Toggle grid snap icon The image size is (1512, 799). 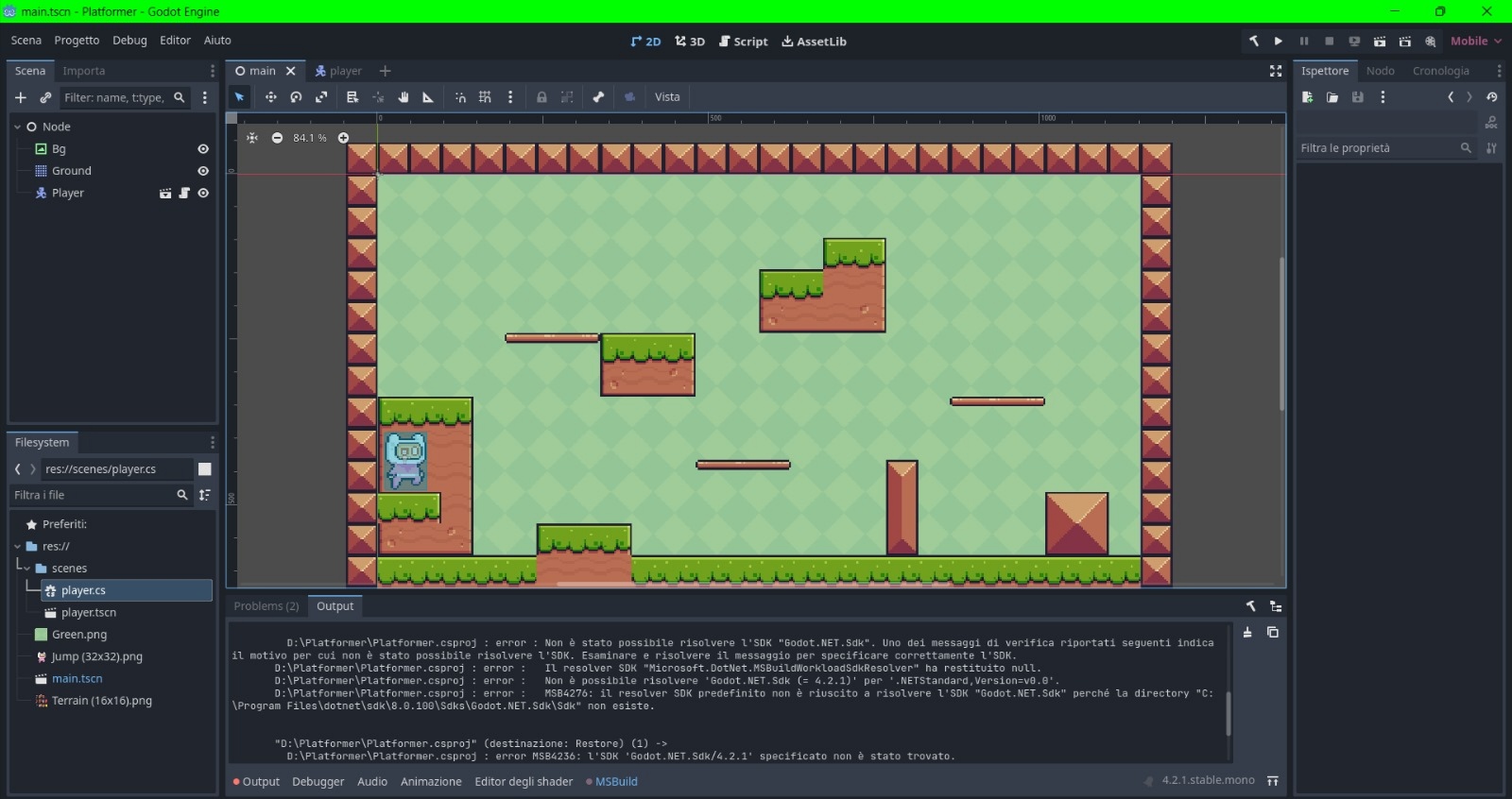tap(485, 97)
